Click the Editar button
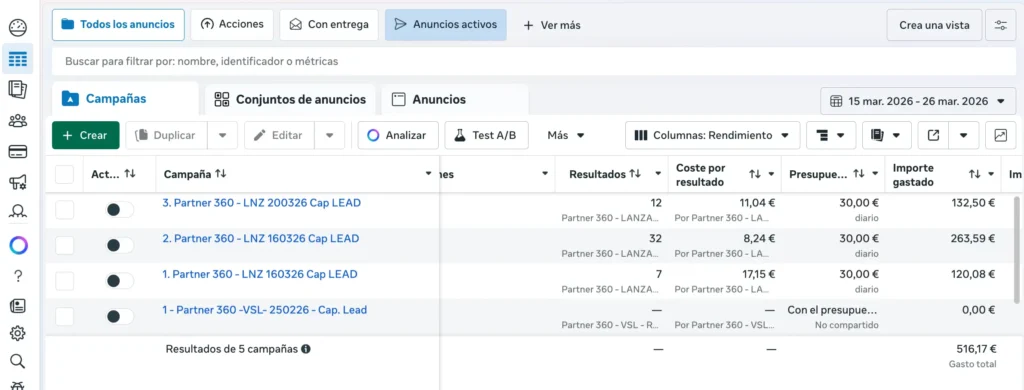This screenshot has height=390, width=1024. [x=280, y=135]
